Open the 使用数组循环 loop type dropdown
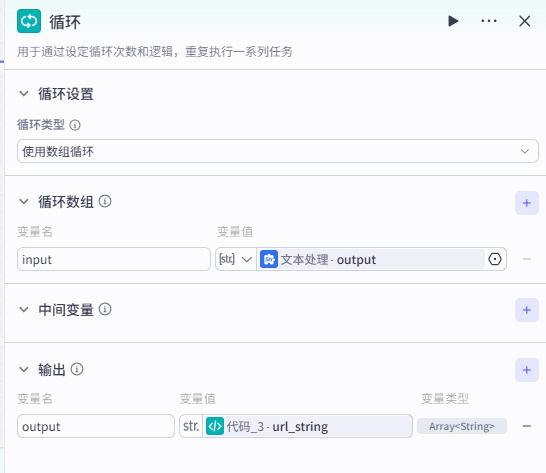 click(278, 151)
